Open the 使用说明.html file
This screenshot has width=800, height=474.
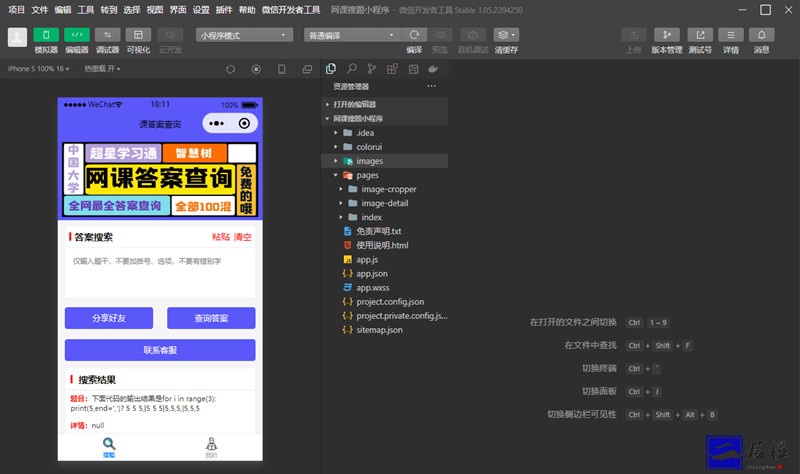(x=385, y=245)
